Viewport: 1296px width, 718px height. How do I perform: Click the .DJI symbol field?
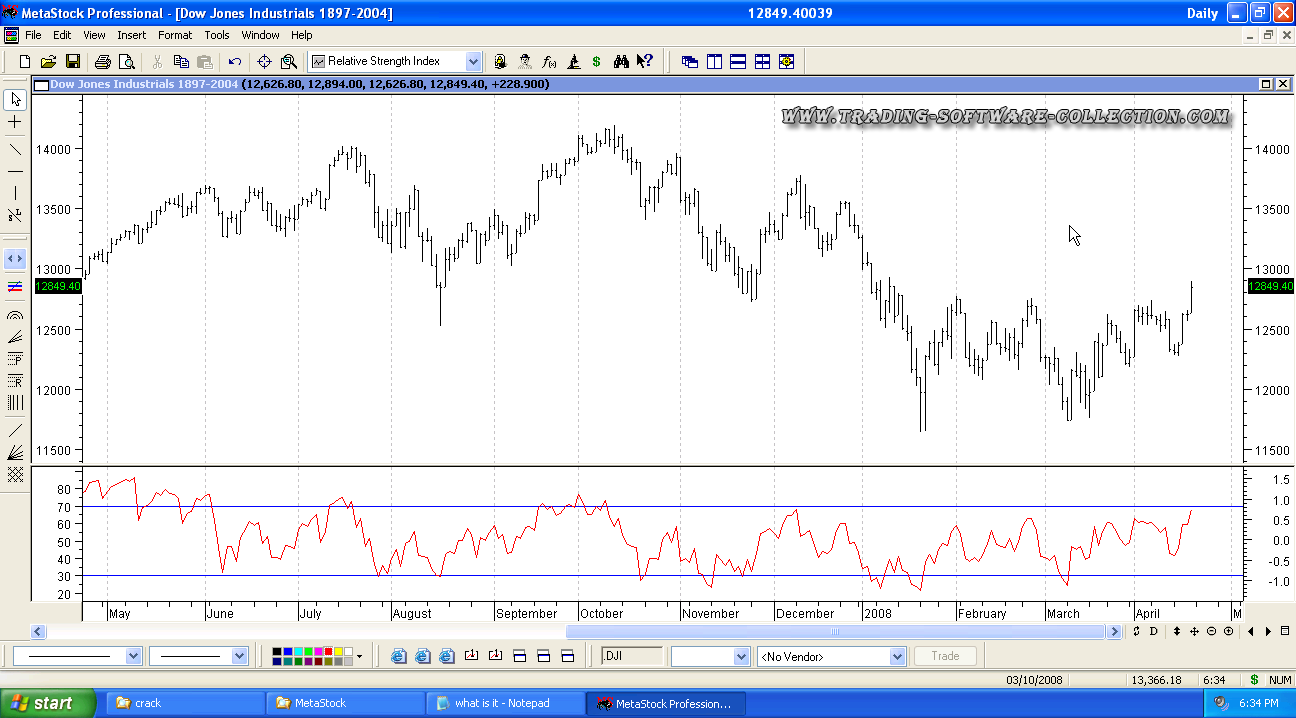(x=632, y=657)
